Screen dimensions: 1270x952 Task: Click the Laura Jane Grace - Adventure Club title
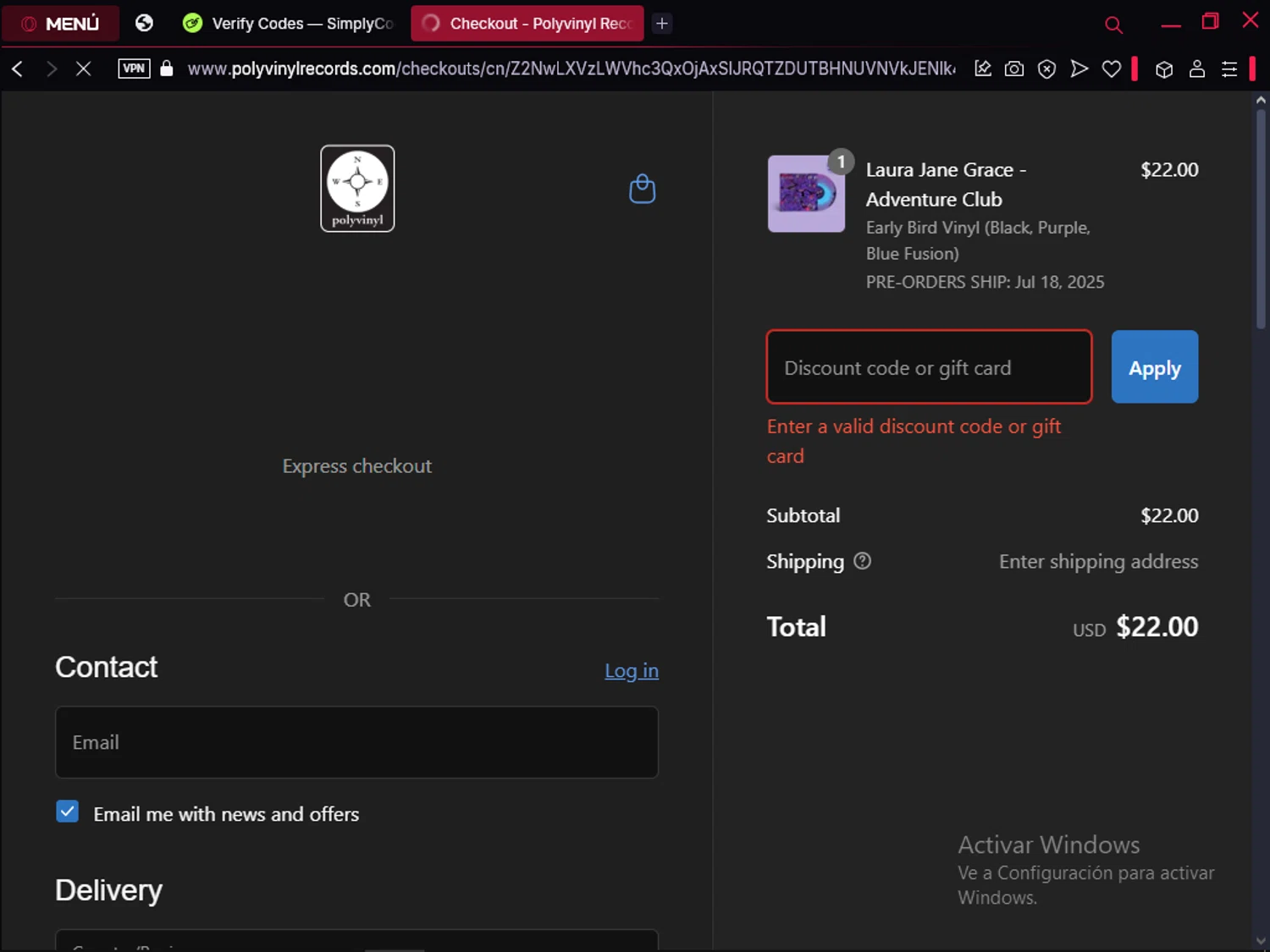pyautogui.click(x=947, y=184)
